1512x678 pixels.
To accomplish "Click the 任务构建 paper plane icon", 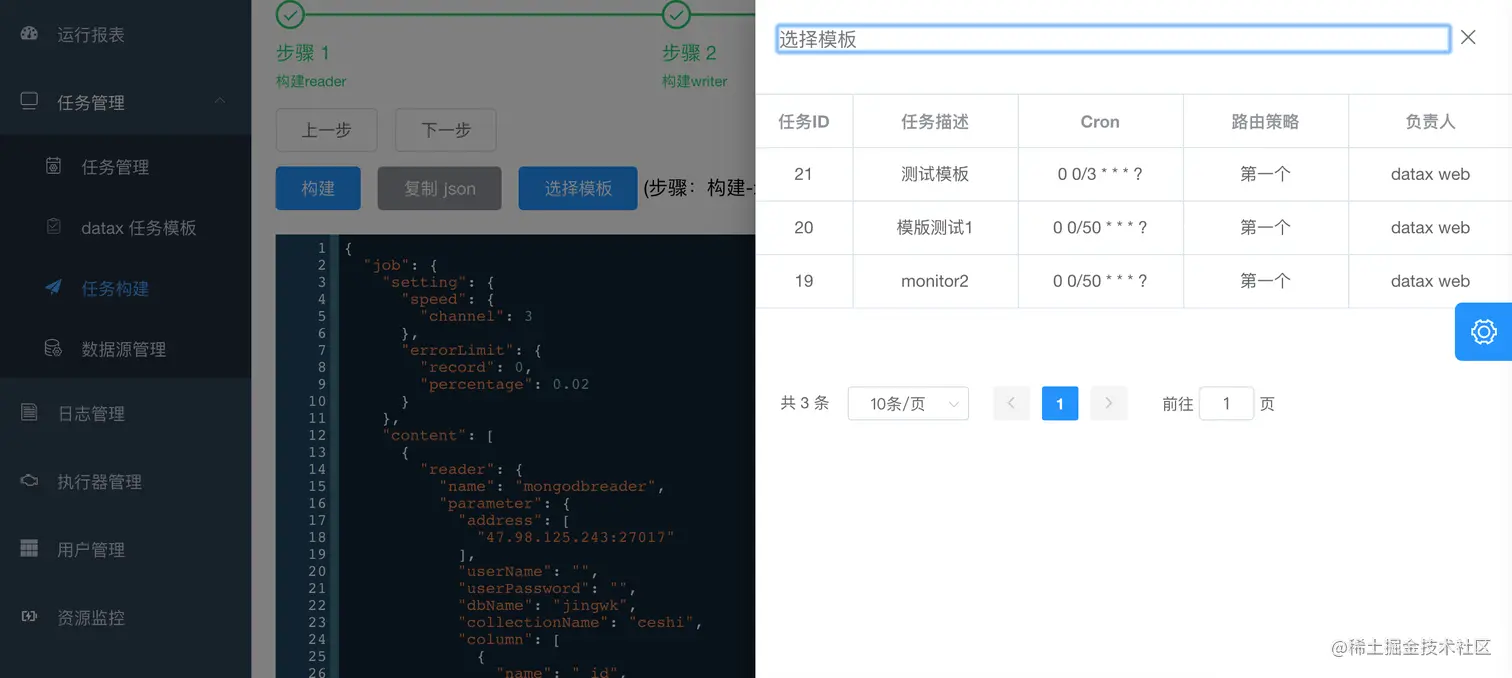I will [x=54, y=288].
